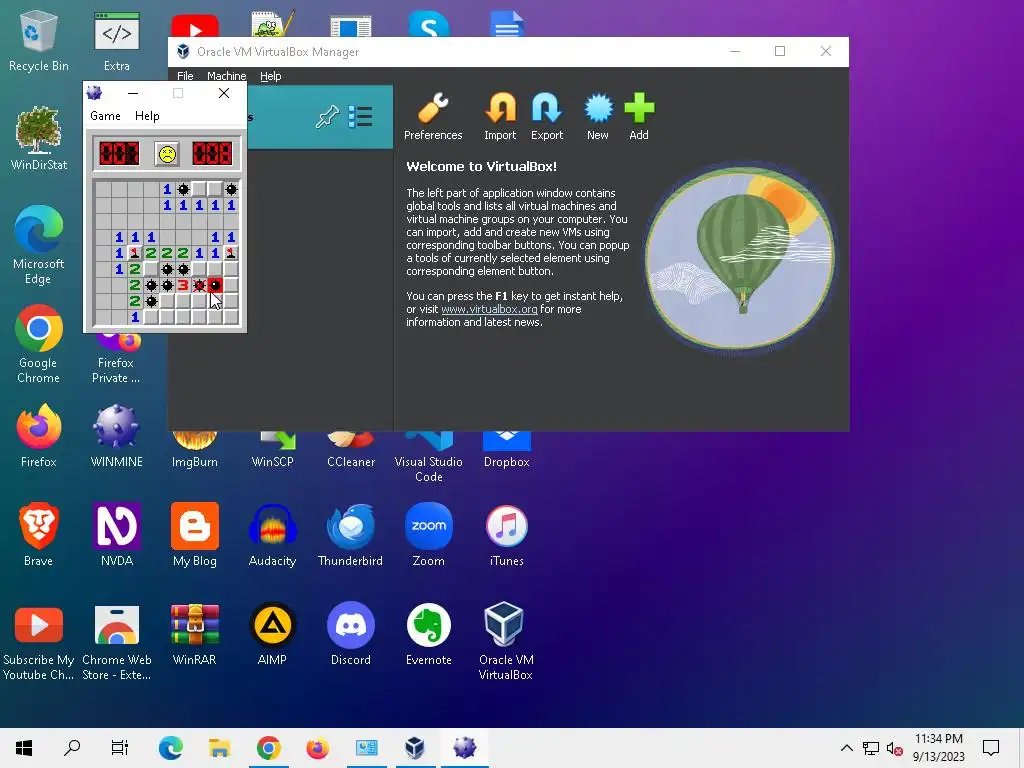Select the Zoom desktop icon
Screen dimensions: 1024x768
coord(428,535)
